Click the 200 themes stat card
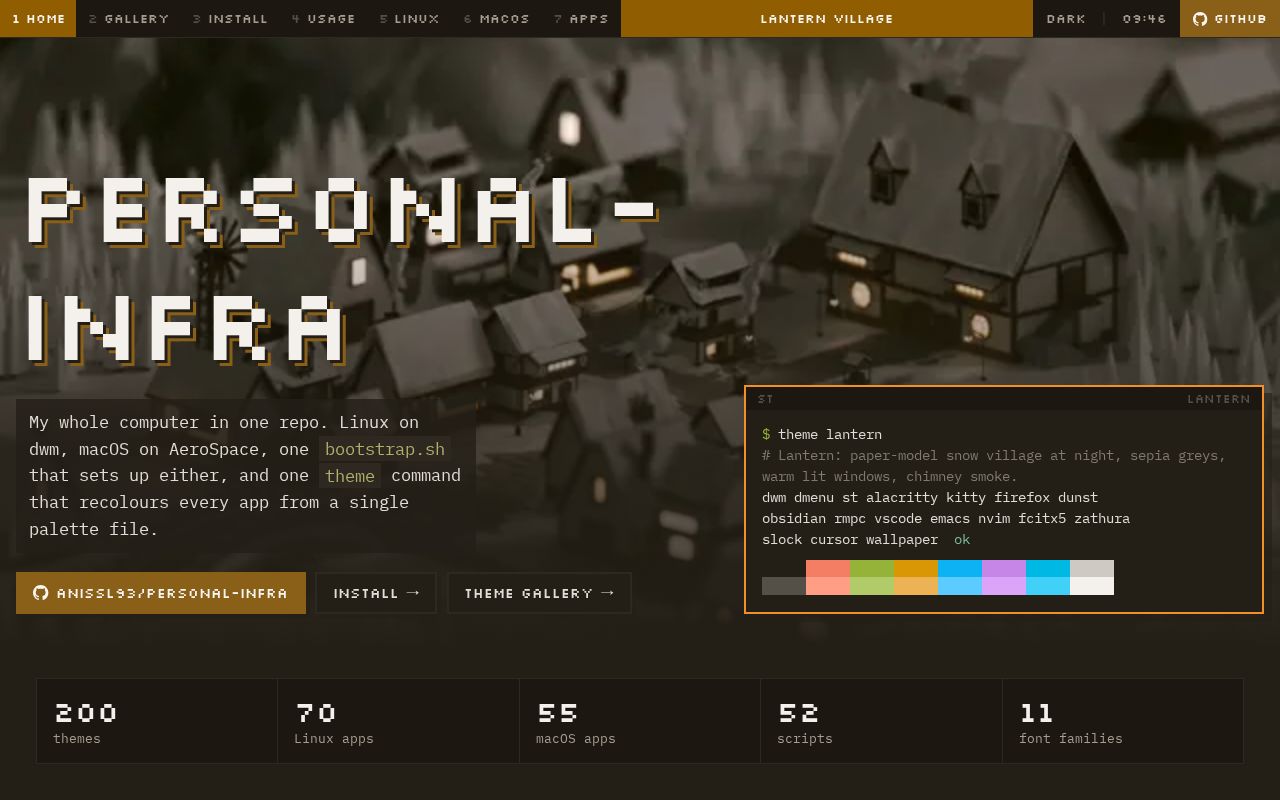The width and height of the screenshot is (1280, 800). click(157, 721)
